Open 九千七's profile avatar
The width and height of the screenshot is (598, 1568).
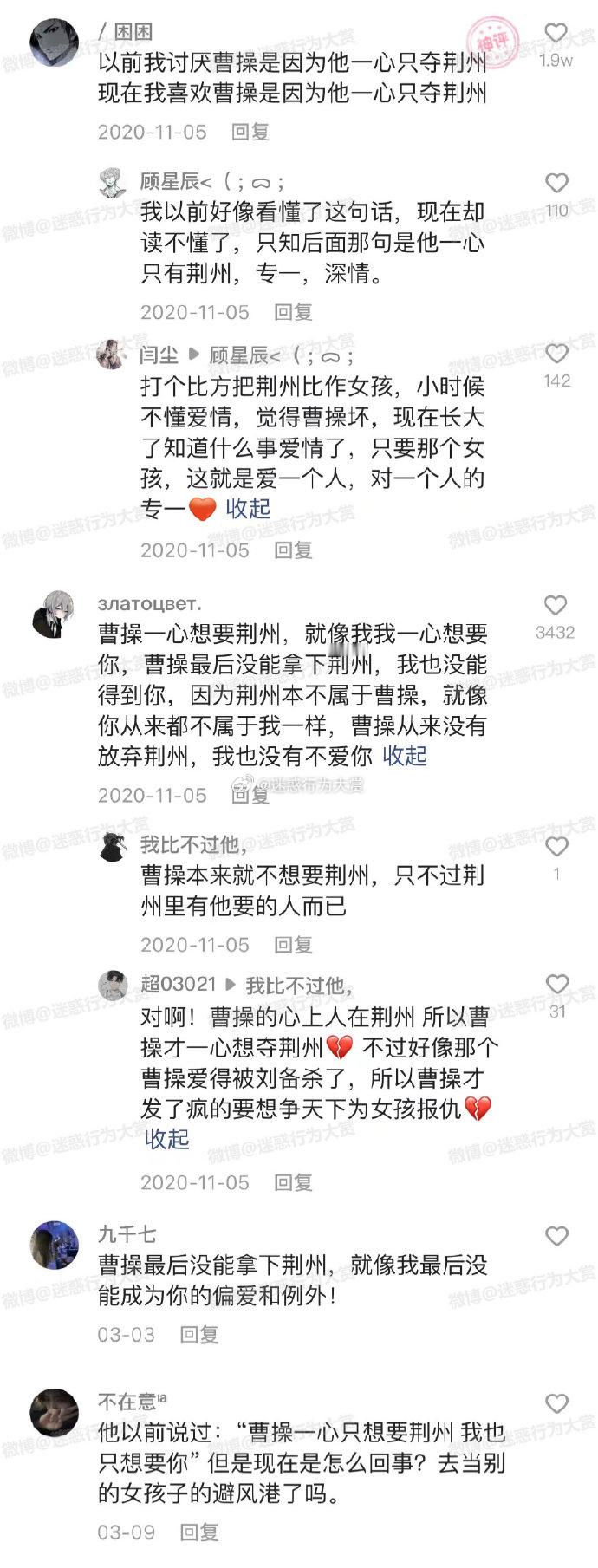coord(55,1245)
